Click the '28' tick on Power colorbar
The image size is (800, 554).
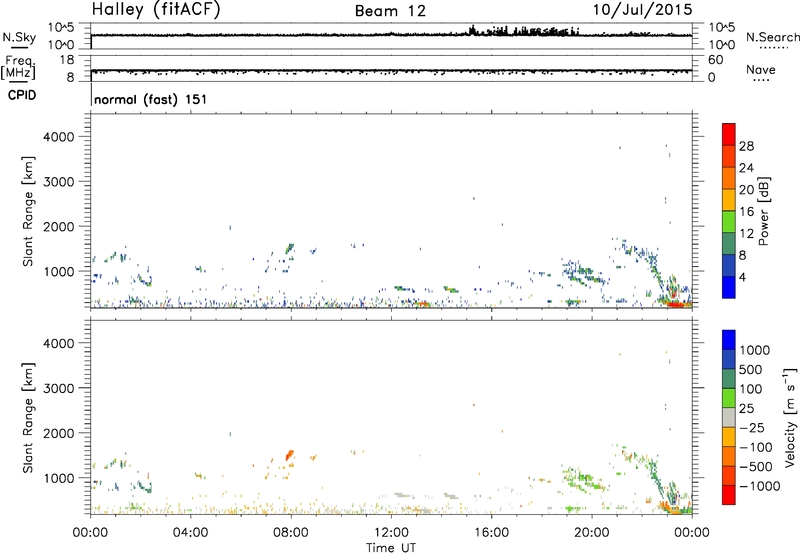pyautogui.click(x=746, y=146)
